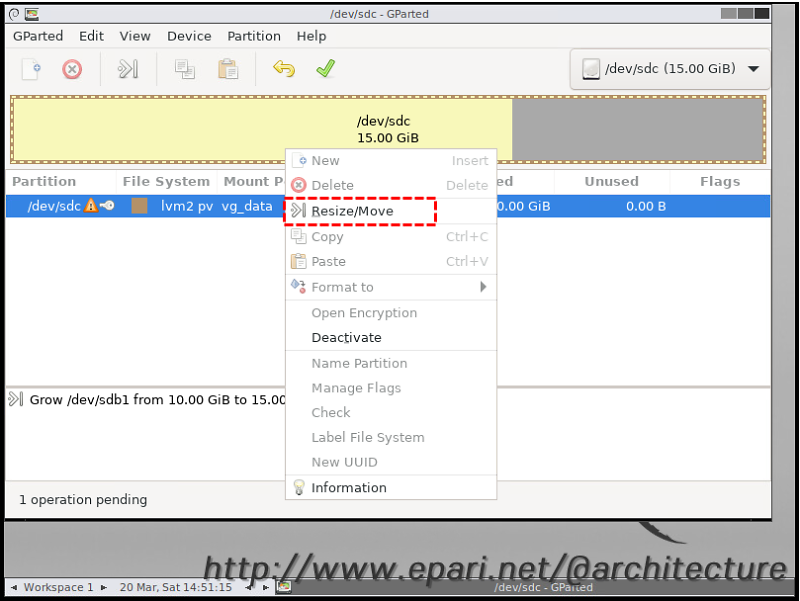This screenshot has height=601, width=800.
Task: Click the File System column header
Action: pyautogui.click(x=166, y=182)
